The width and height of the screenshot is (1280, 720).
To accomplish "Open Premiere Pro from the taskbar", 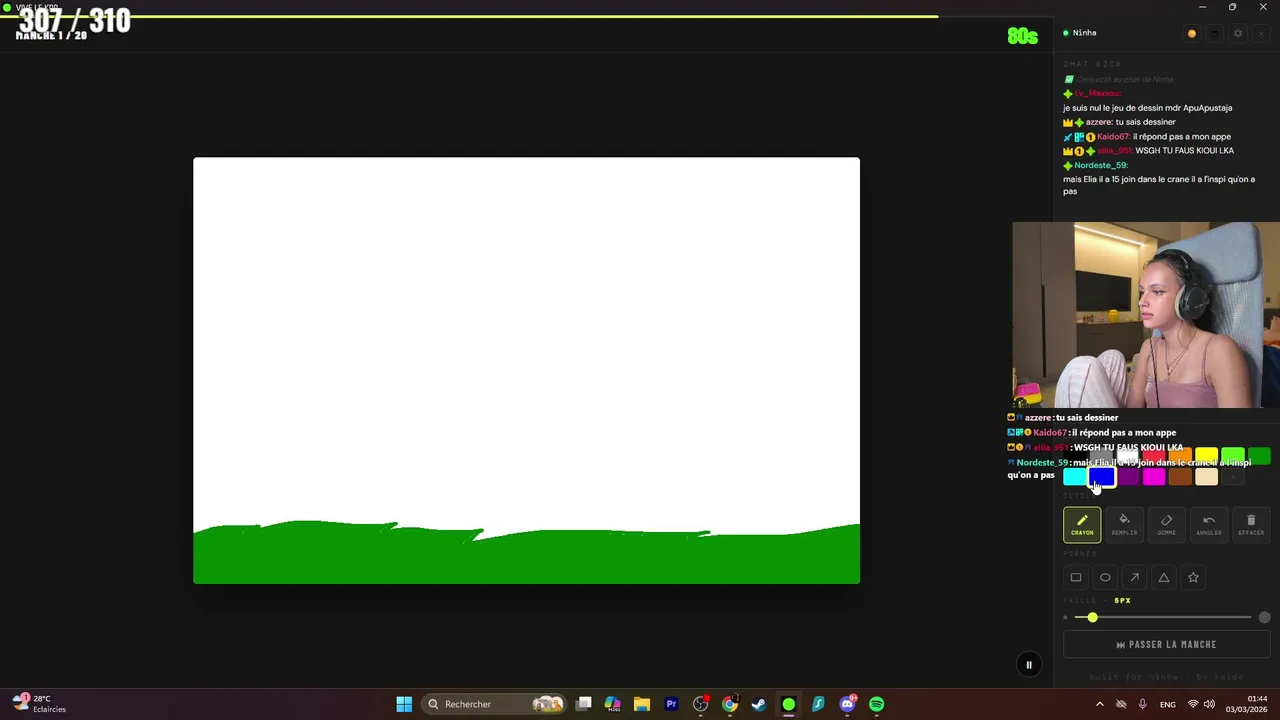I will click(671, 704).
